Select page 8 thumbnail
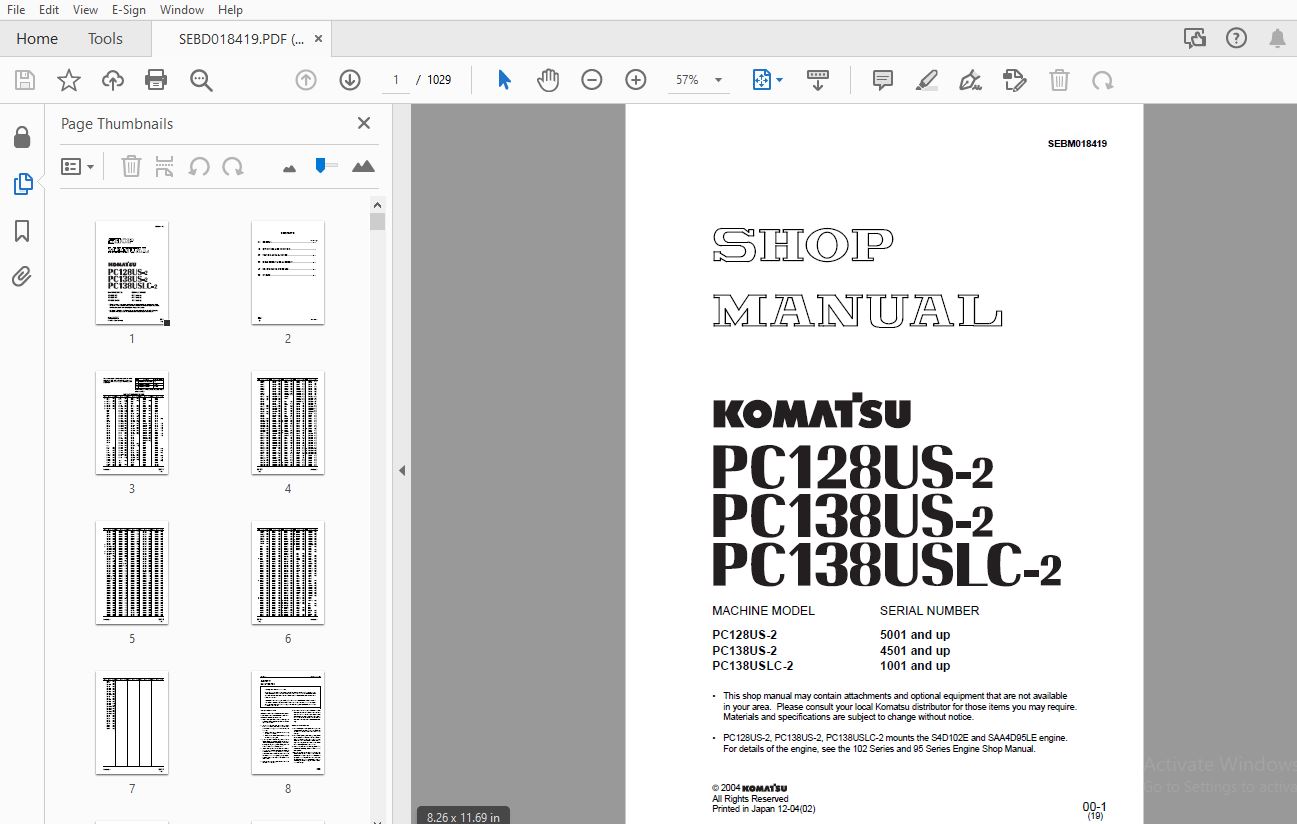 tap(288, 723)
